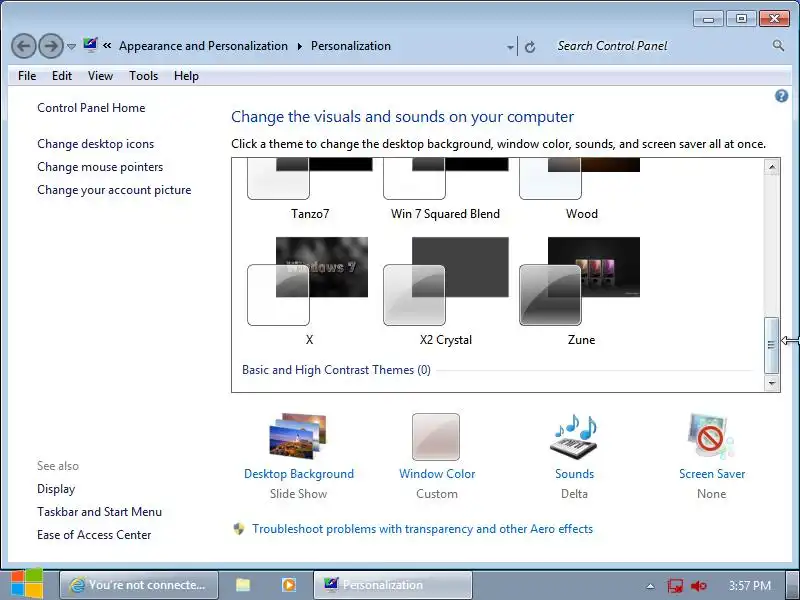Click the Control Panel icon in address bar

(x=90, y=45)
